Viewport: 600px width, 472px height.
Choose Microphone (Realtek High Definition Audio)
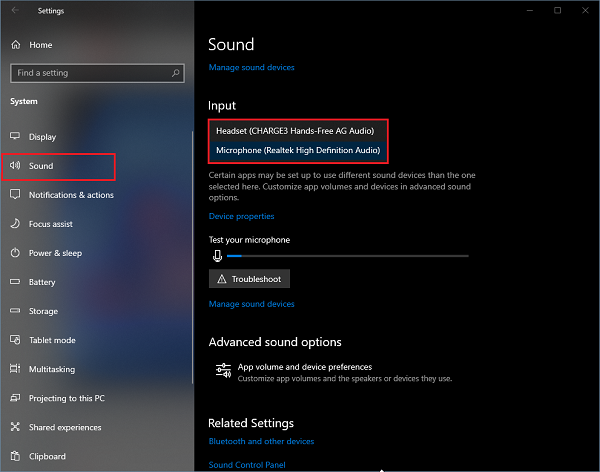click(x=297, y=150)
